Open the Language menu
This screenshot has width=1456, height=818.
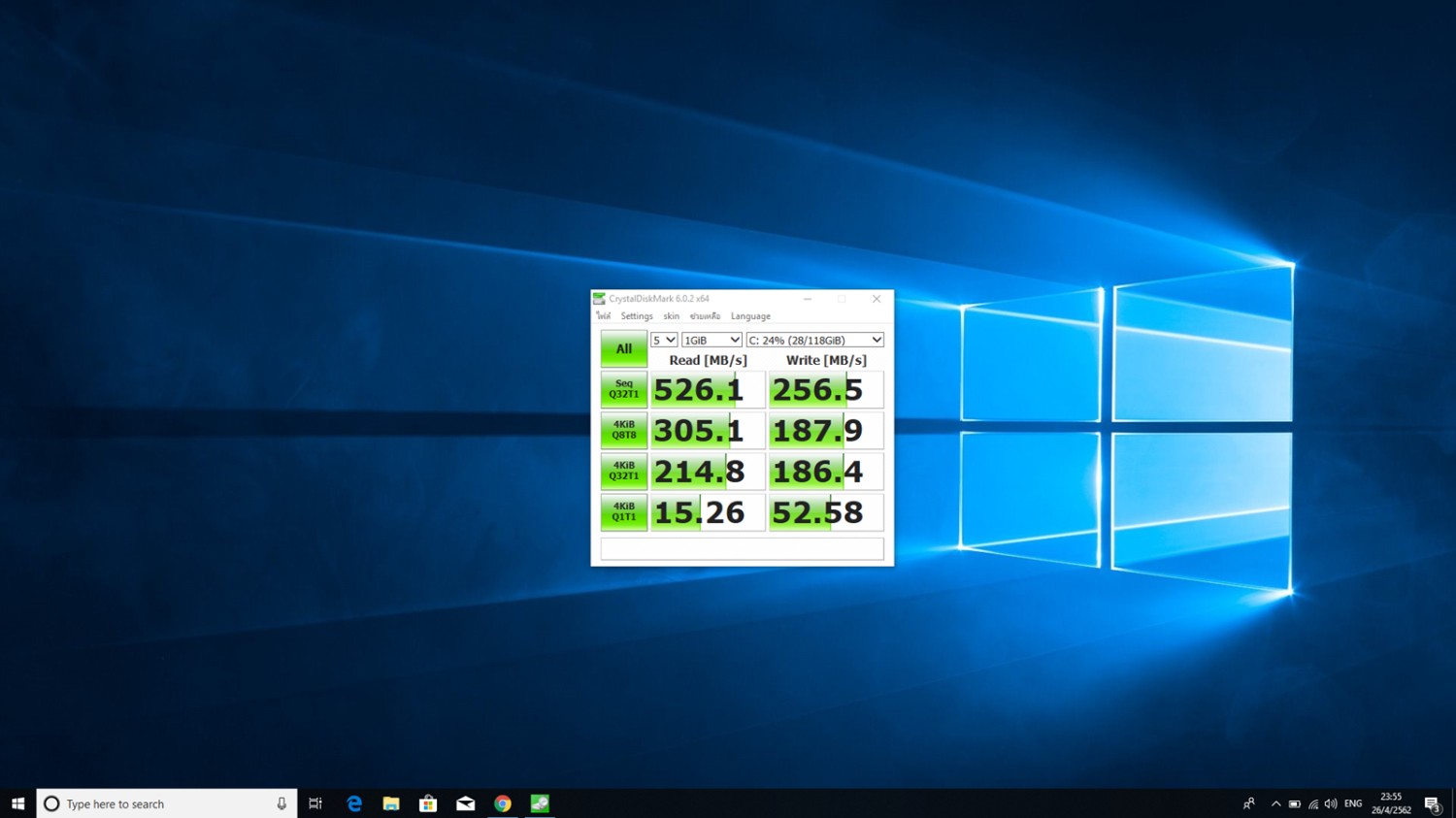tap(750, 316)
